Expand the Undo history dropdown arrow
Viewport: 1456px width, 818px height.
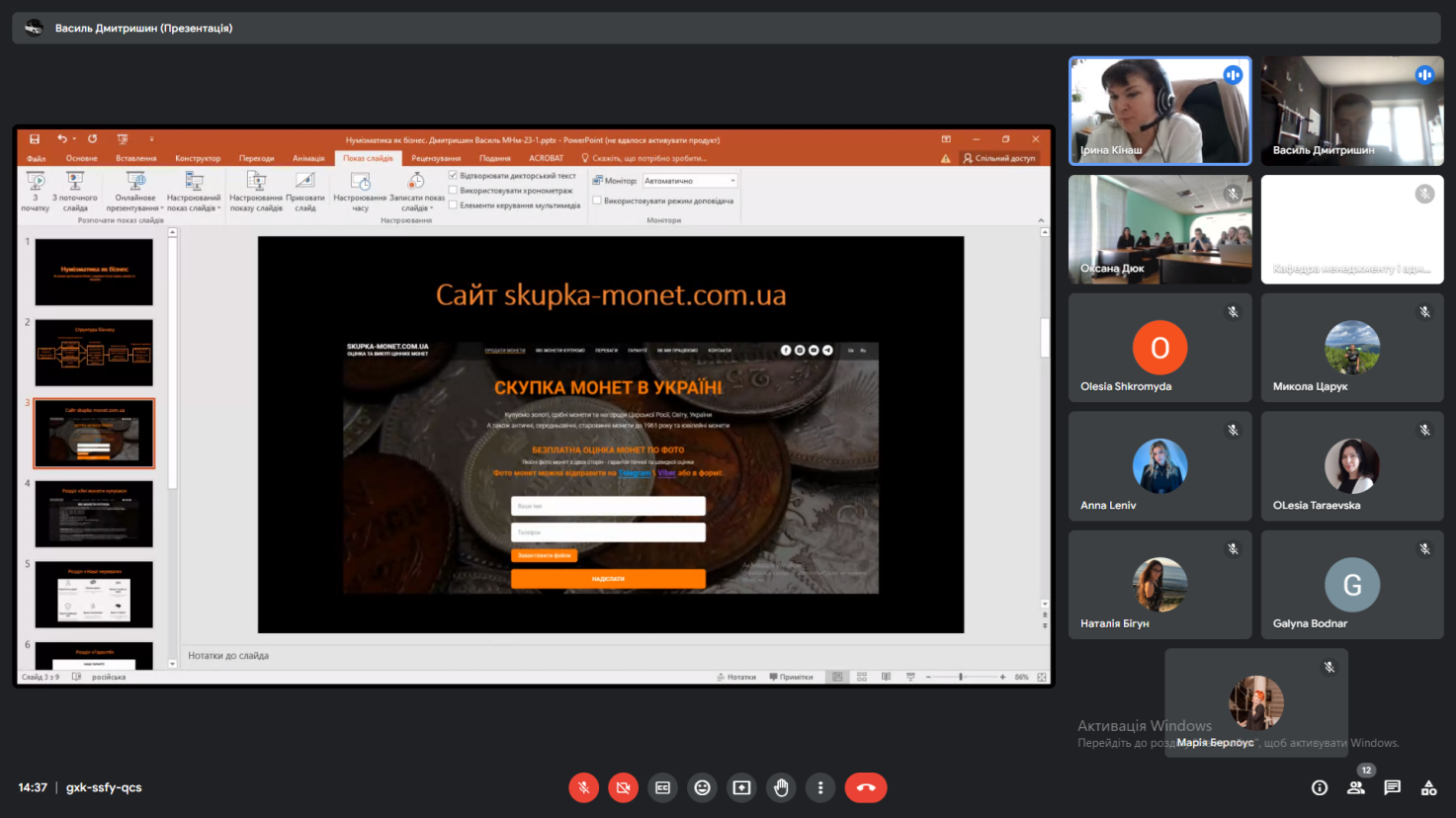(74, 139)
